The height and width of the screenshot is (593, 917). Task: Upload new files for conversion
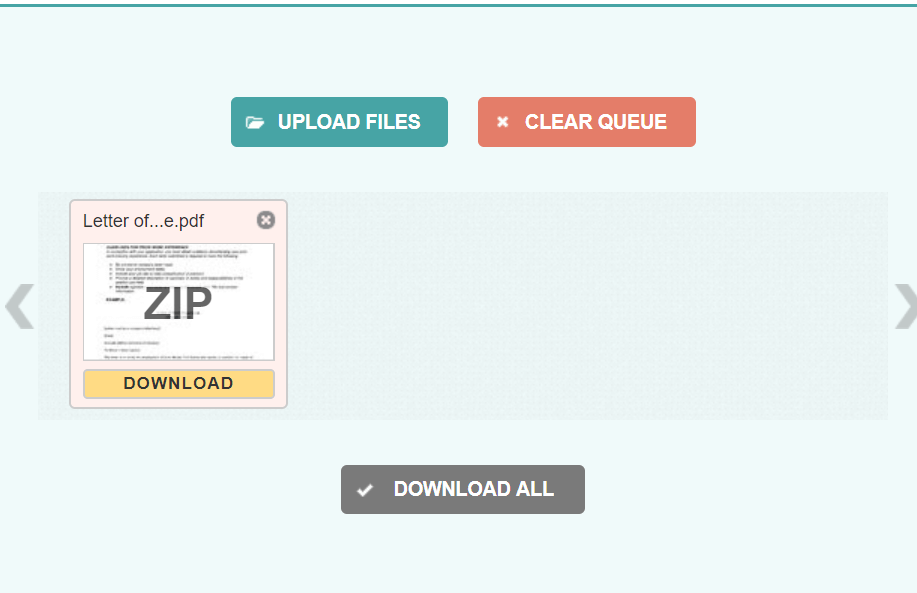[339, 121]
